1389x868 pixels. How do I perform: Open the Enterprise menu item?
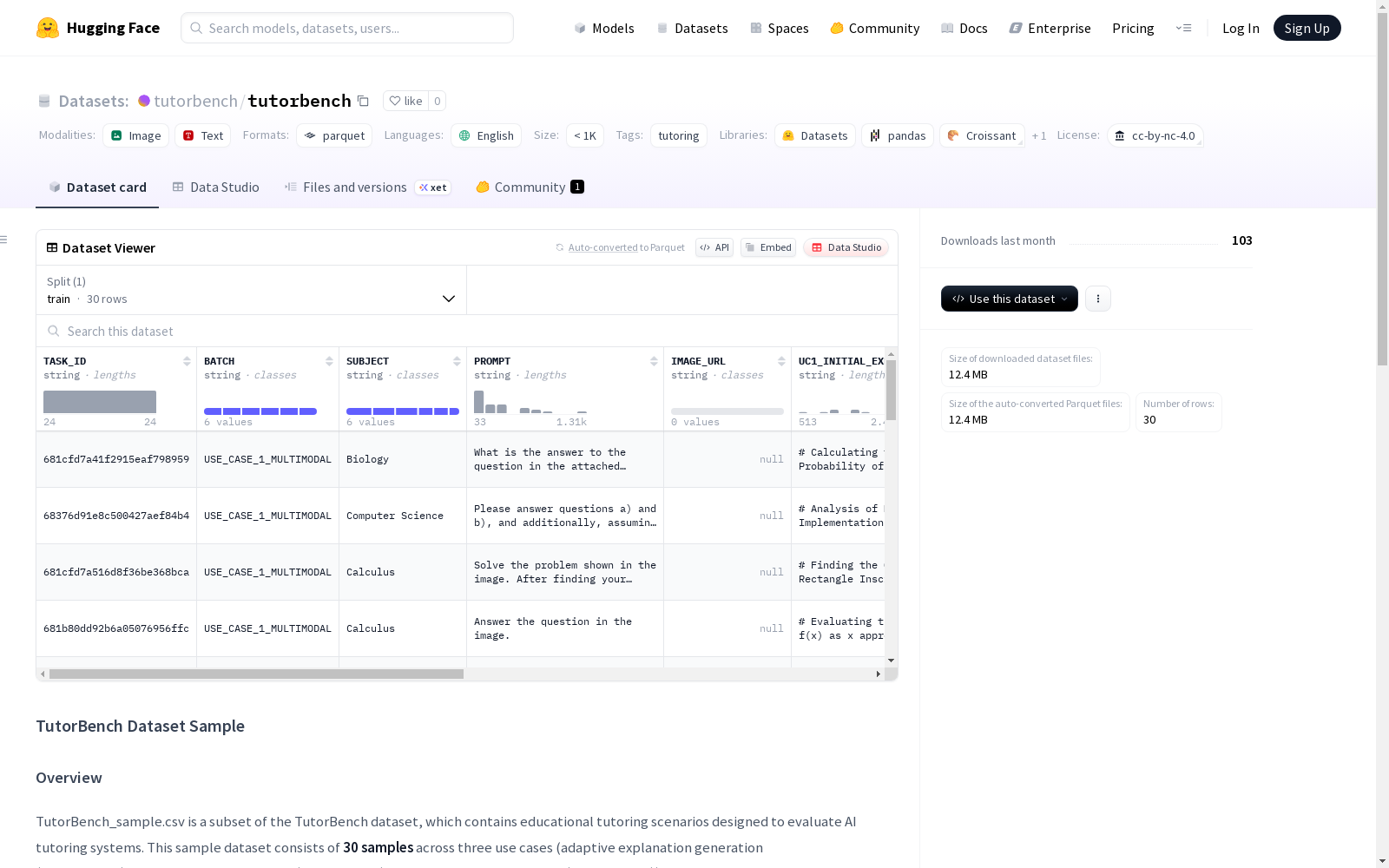(x=1050, y=28)
